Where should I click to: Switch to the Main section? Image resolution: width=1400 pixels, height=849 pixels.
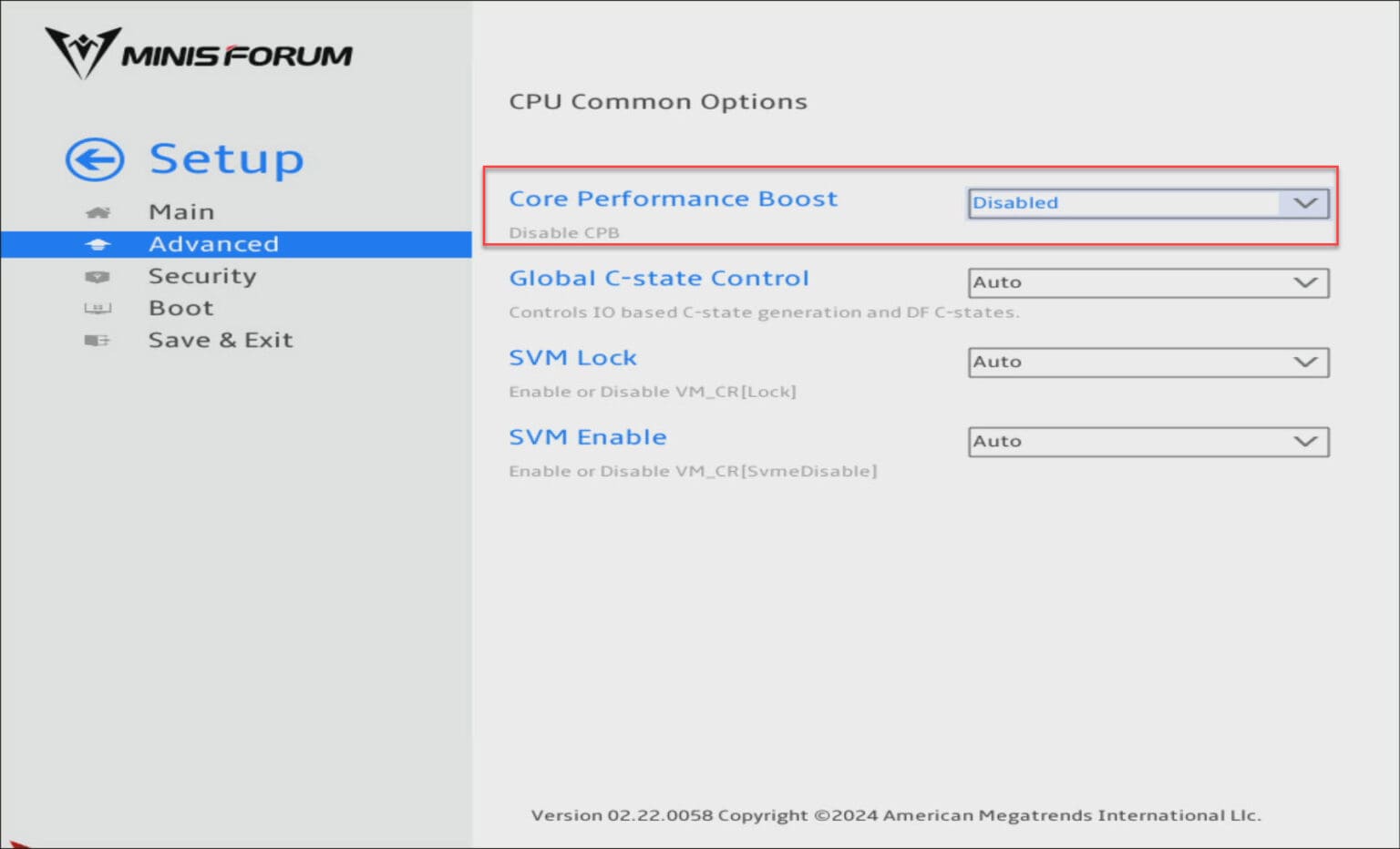[181, 211]
